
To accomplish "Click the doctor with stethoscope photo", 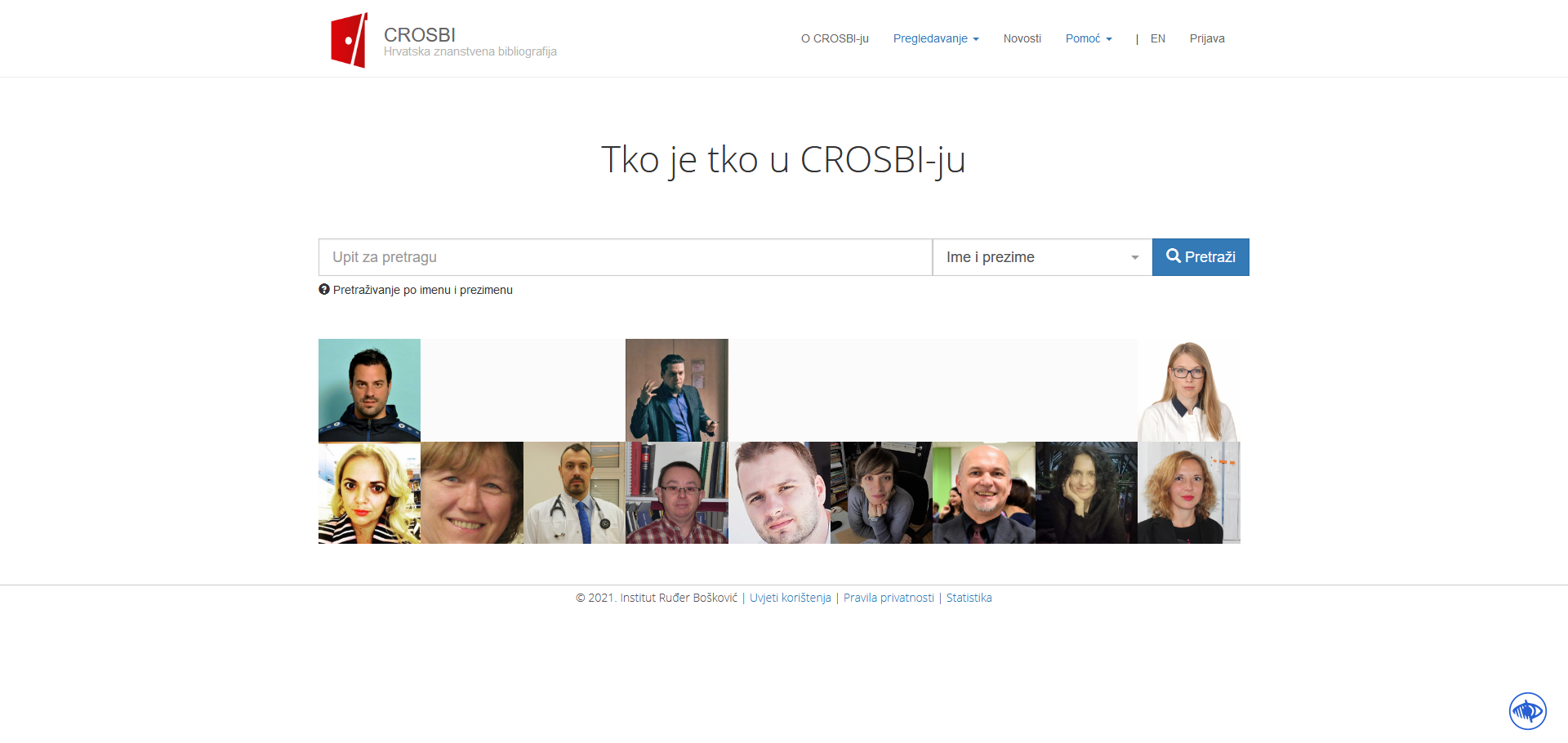I will [x=574, y=493].
